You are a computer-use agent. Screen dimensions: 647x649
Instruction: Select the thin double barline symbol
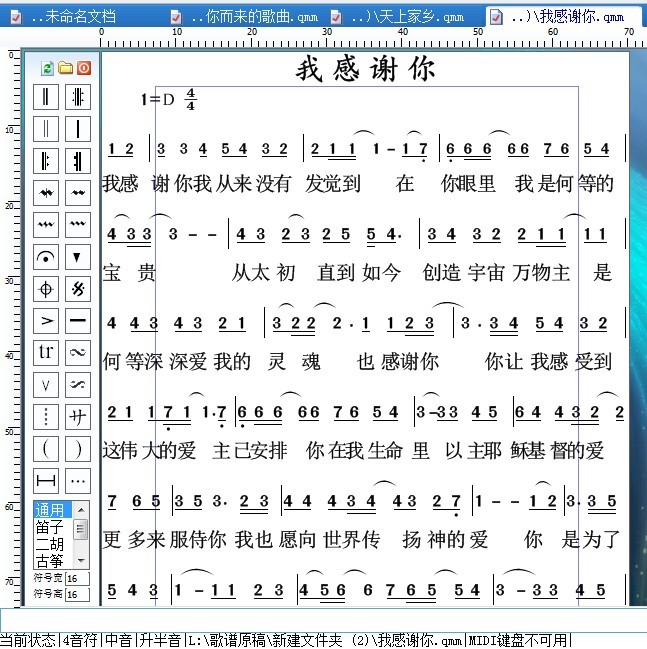(46, 129)
